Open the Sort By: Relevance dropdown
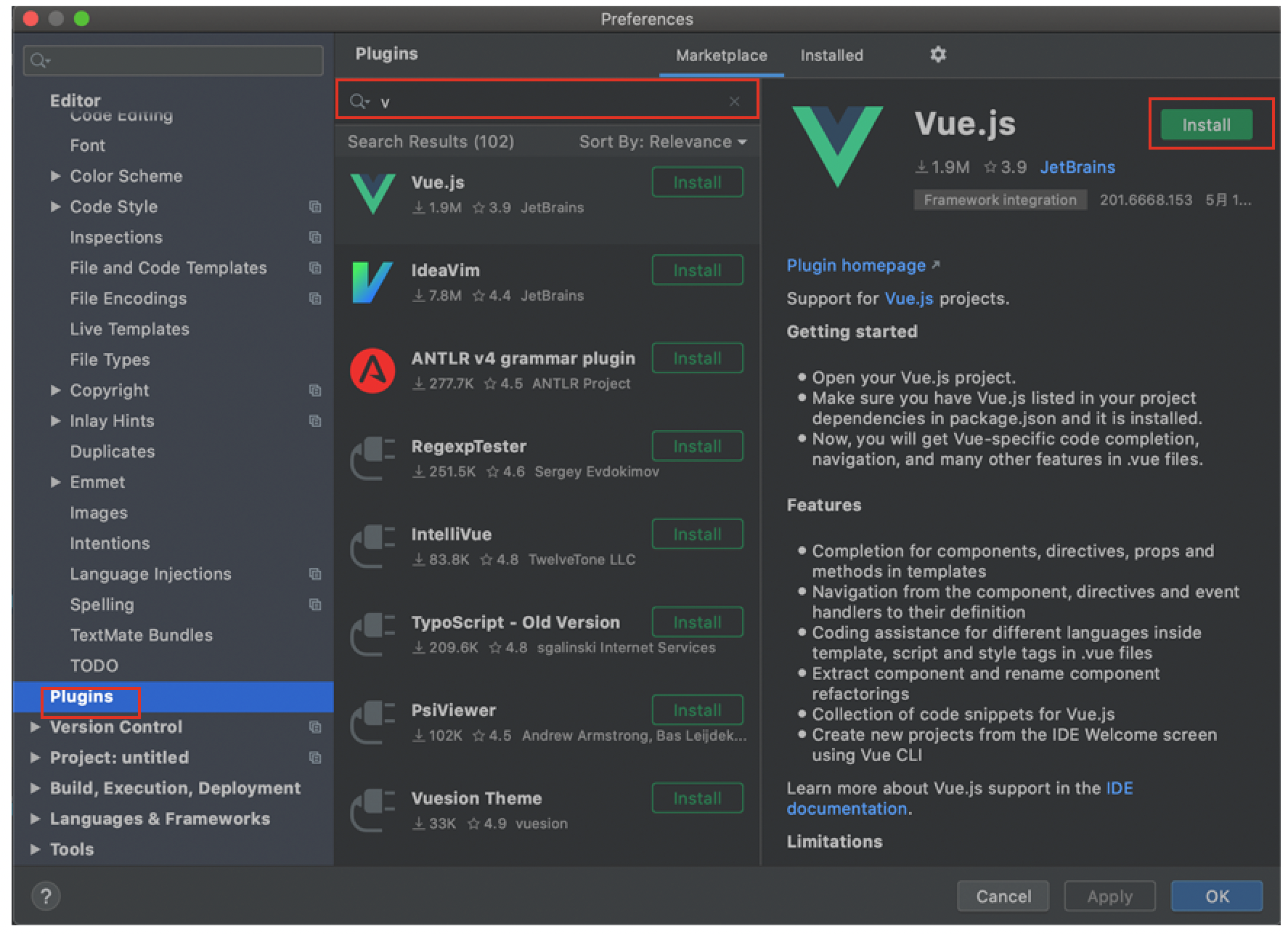Image resolution: width=1288 pixels, height=934 pixels. pos(663,142)
